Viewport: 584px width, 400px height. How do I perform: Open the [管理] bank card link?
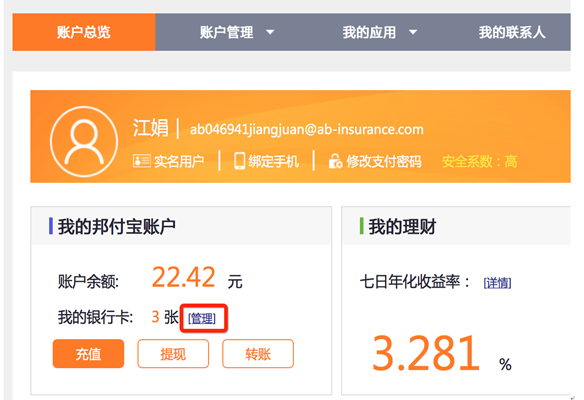pyautogui.click(x=202, y=318)
